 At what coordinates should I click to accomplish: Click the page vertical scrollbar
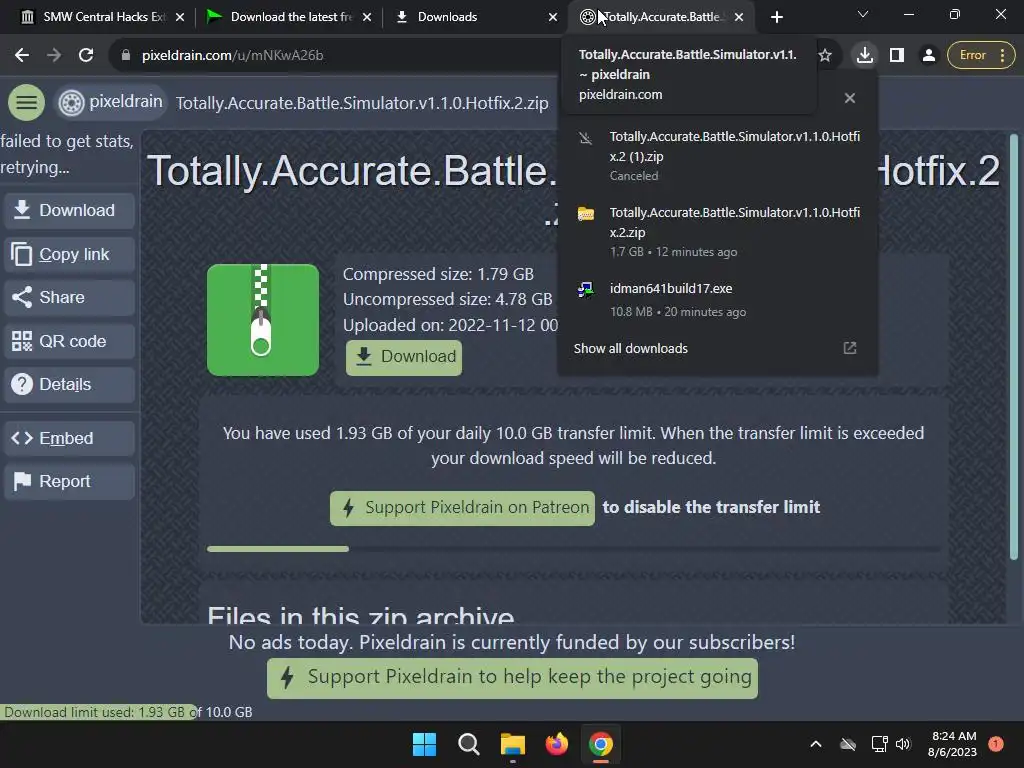coord(1014,346)
